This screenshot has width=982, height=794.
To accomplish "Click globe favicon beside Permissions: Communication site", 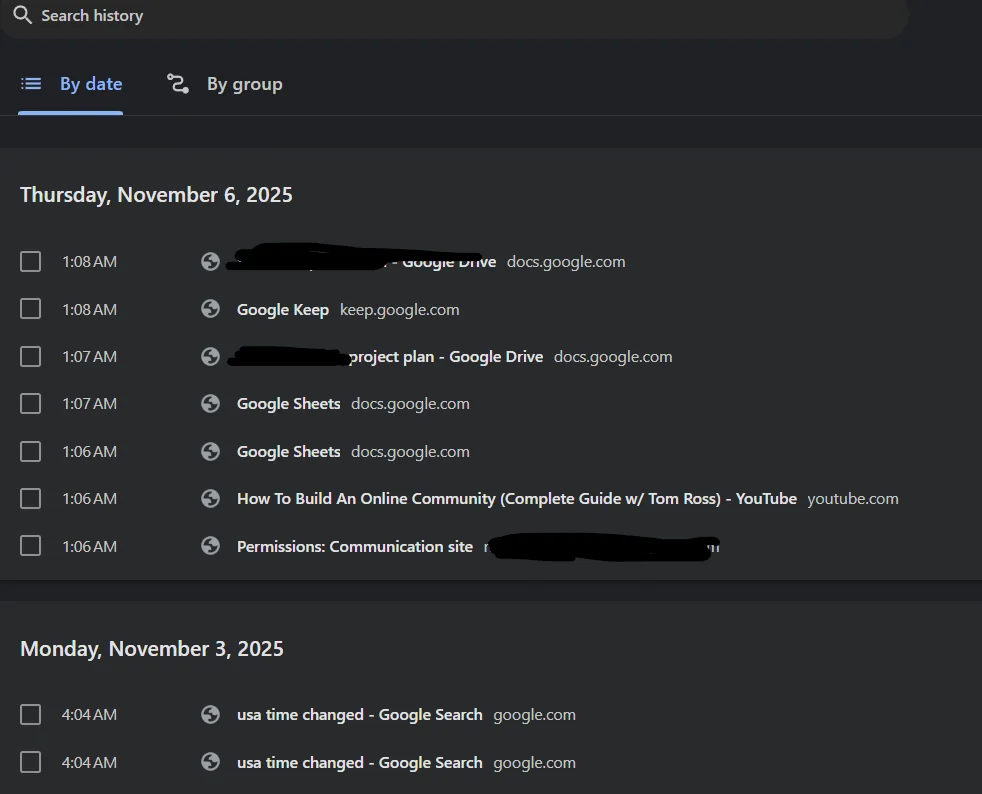I will (x=210, y=546).
